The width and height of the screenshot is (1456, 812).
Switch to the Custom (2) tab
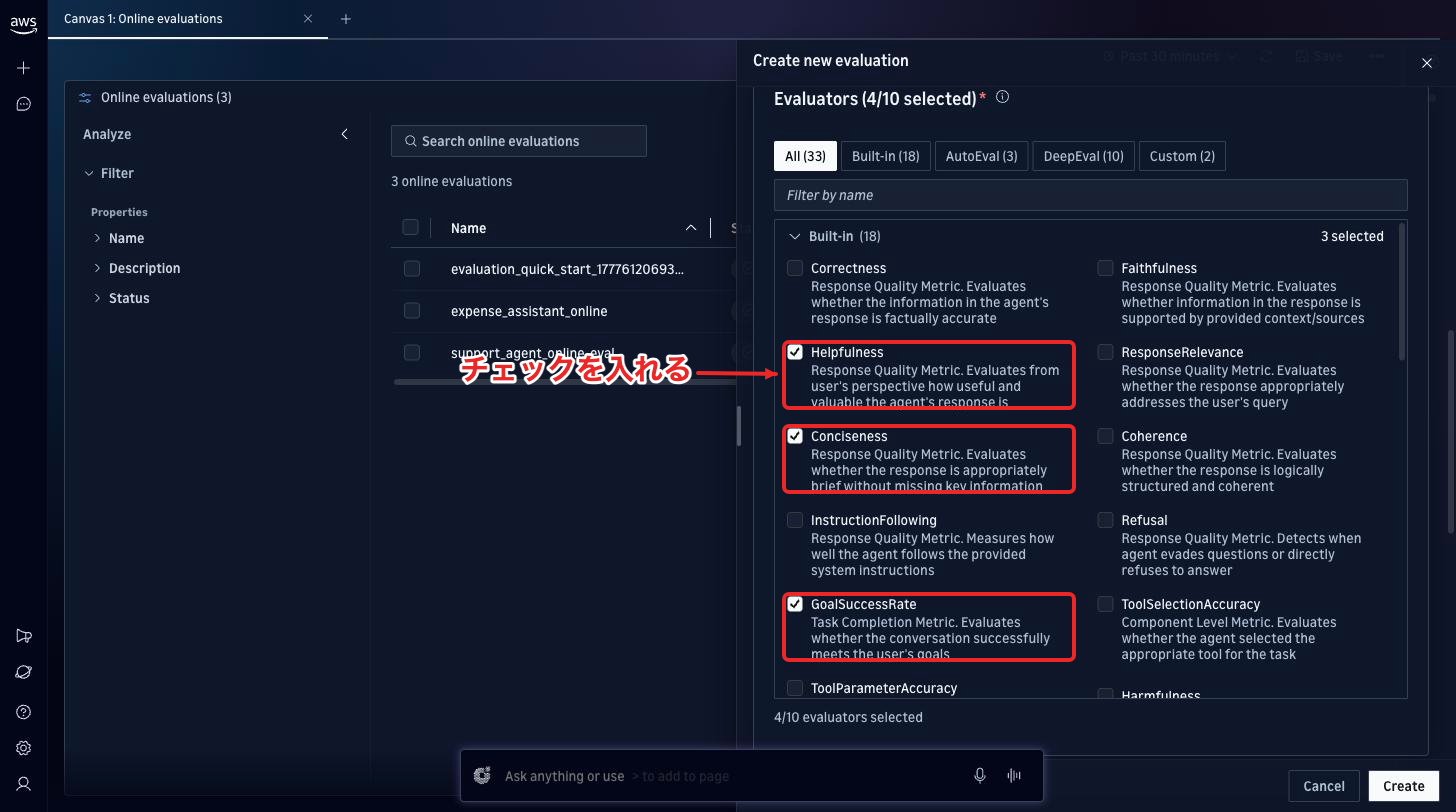[1182, 156]
